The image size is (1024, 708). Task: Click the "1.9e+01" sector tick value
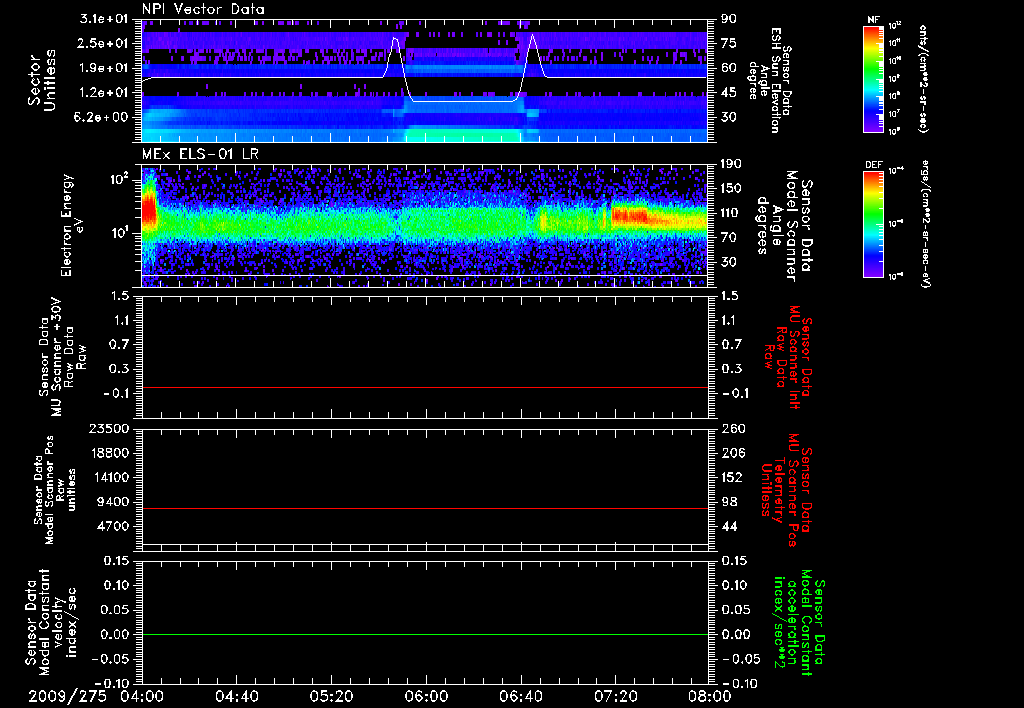pyautogui.click(x=104, y=68)
